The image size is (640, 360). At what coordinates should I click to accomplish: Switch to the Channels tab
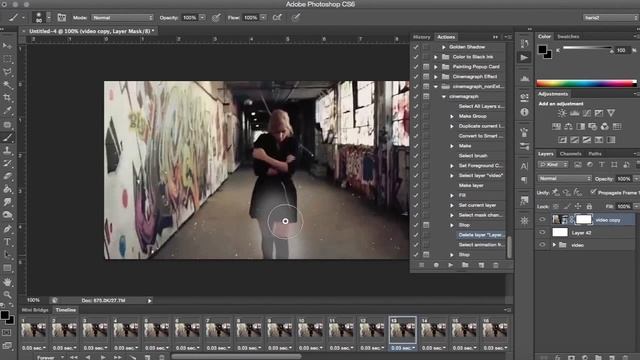click(x=570, y=154)
